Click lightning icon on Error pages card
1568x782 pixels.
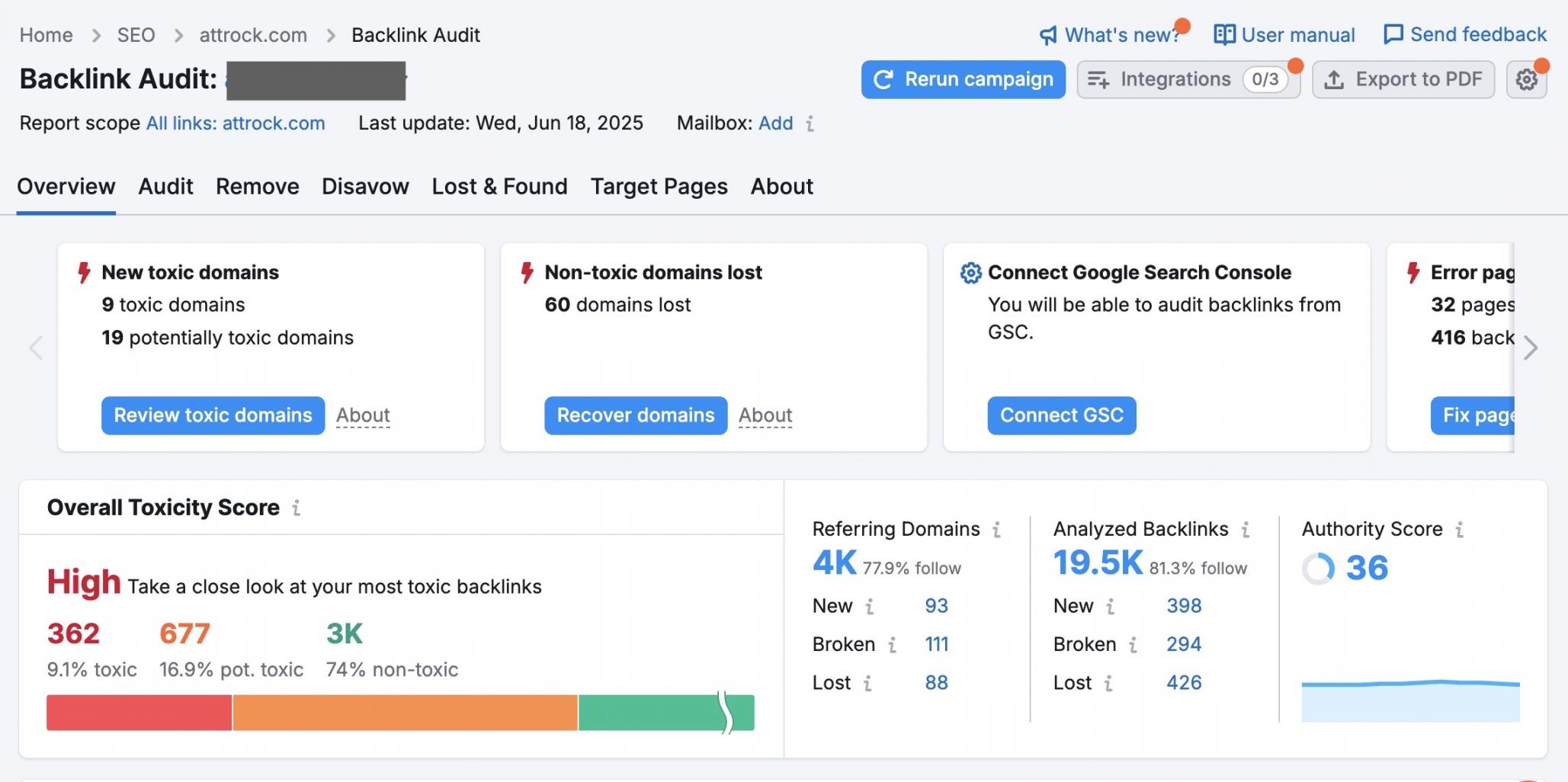[x=1413, y=273]
